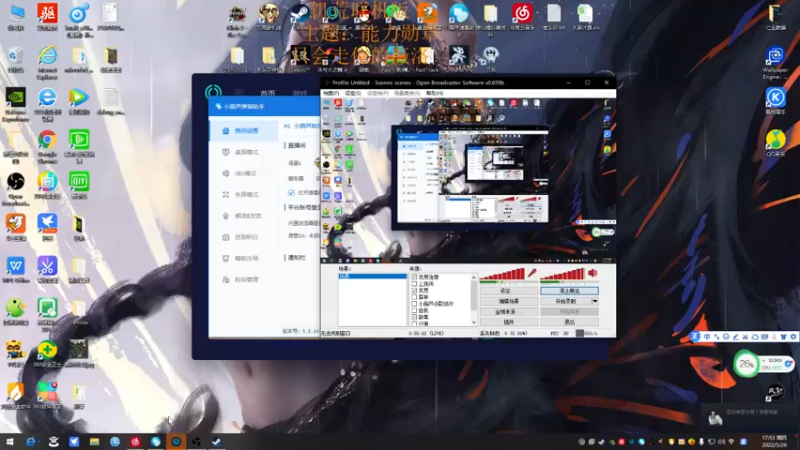Screen dimensions: 800x450
Task: Open NVIDIA GeForce Experience desktop icon
Action: point(16,105)
